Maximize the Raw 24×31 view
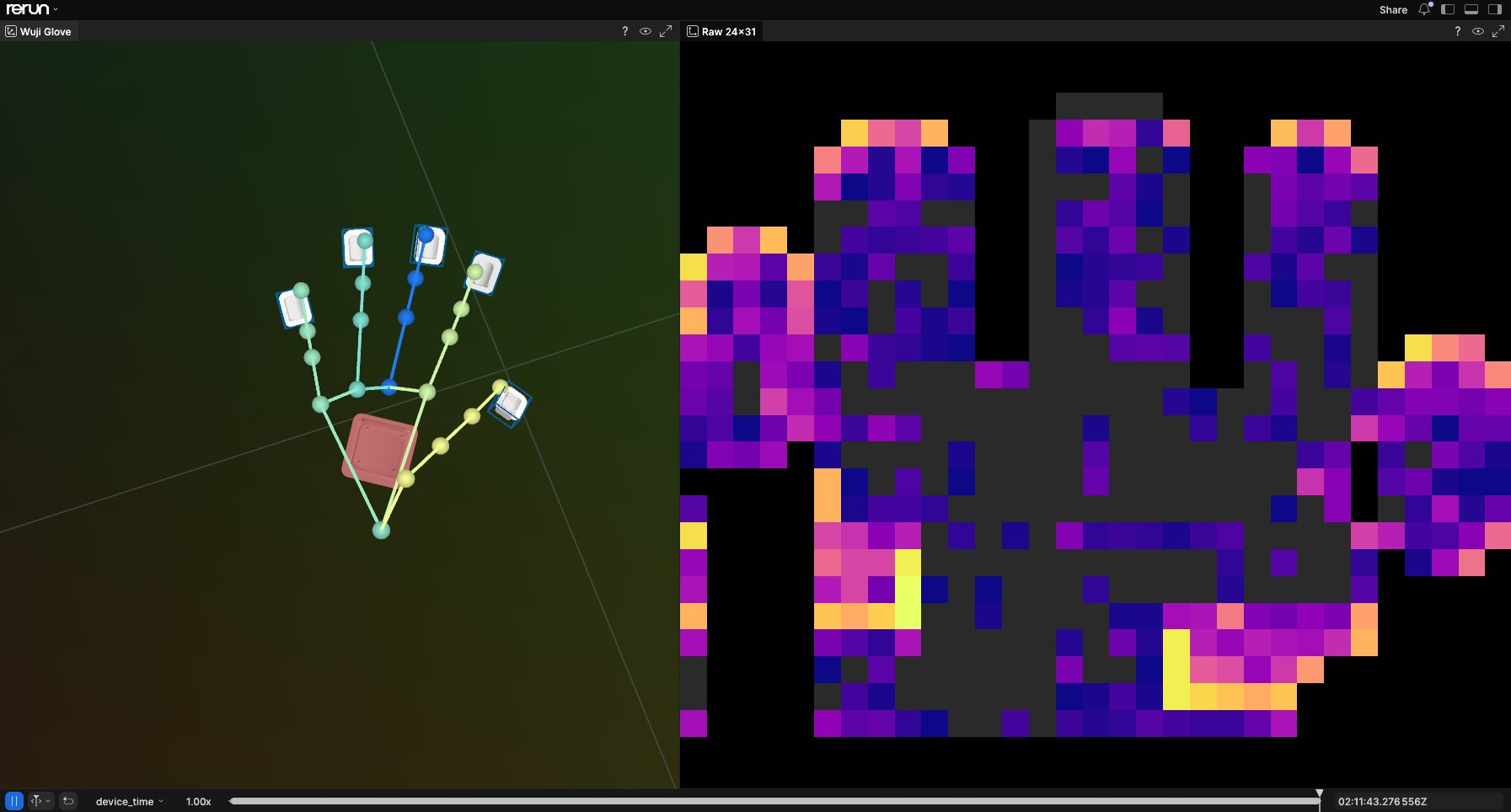Screen dimensions: 1511x812 [1498, 31]
